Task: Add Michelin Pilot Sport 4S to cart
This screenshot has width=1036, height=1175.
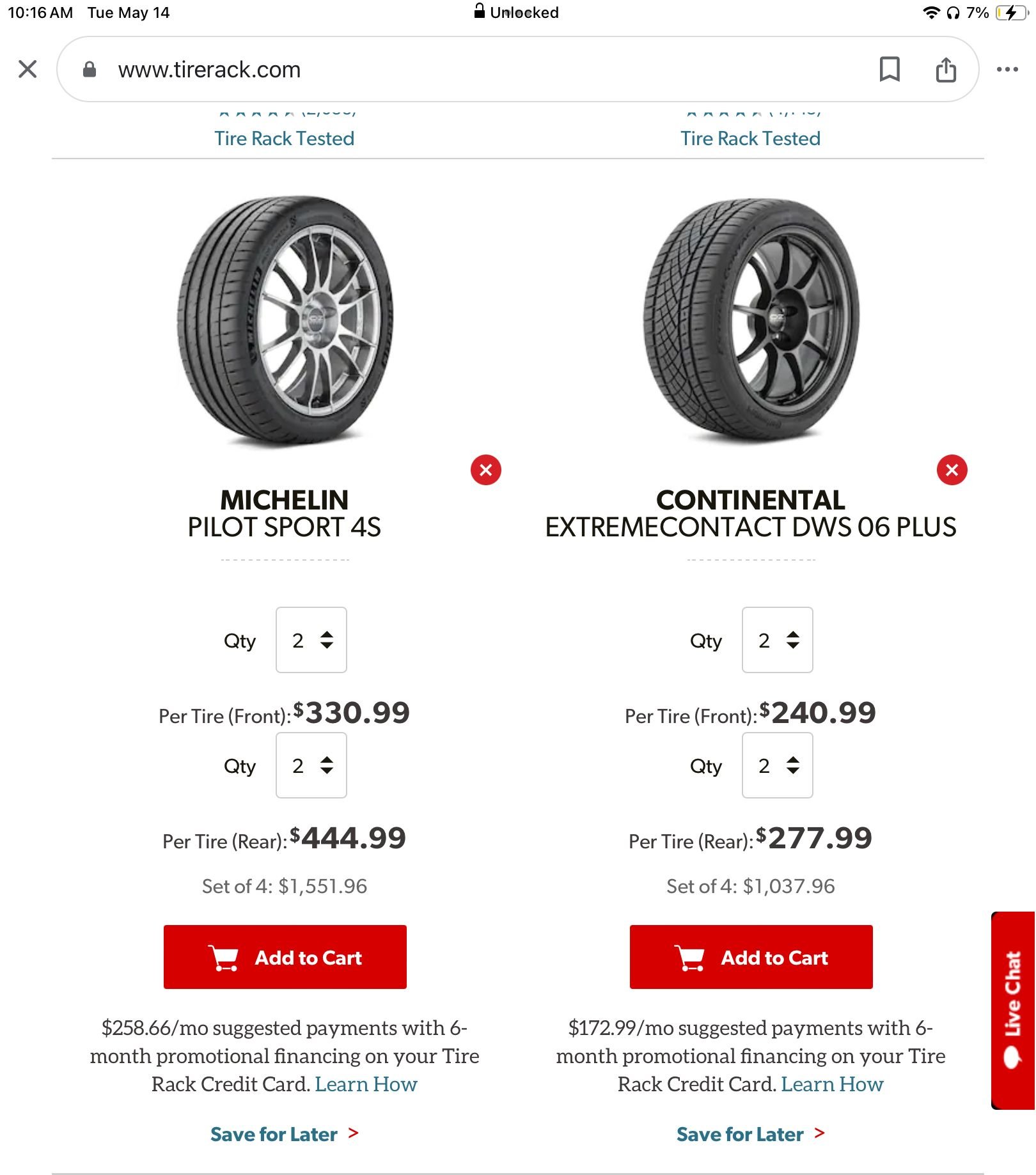Action: tap(285, 957)
